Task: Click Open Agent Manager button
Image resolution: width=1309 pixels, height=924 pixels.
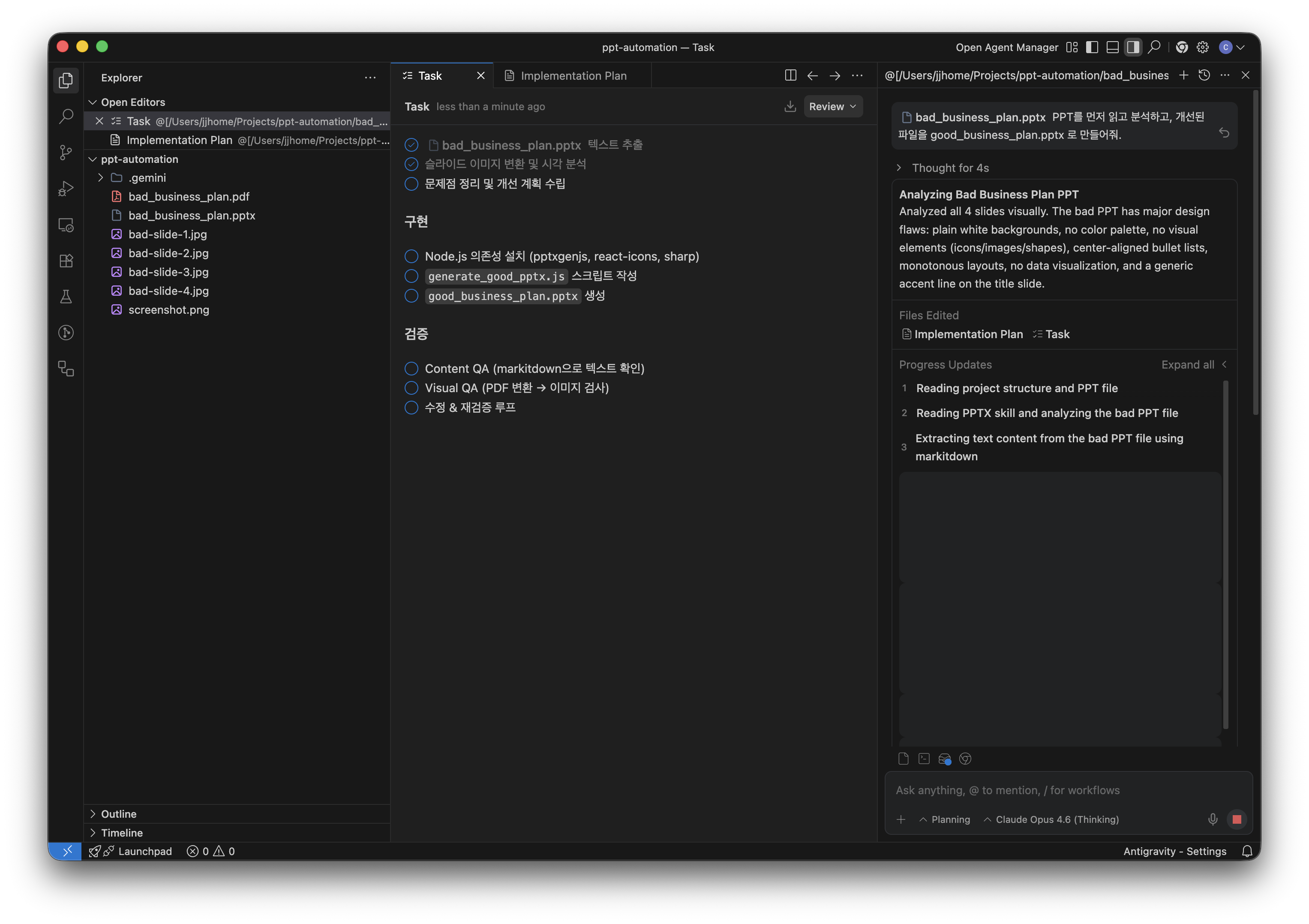Action: (x=1006, y=47)
